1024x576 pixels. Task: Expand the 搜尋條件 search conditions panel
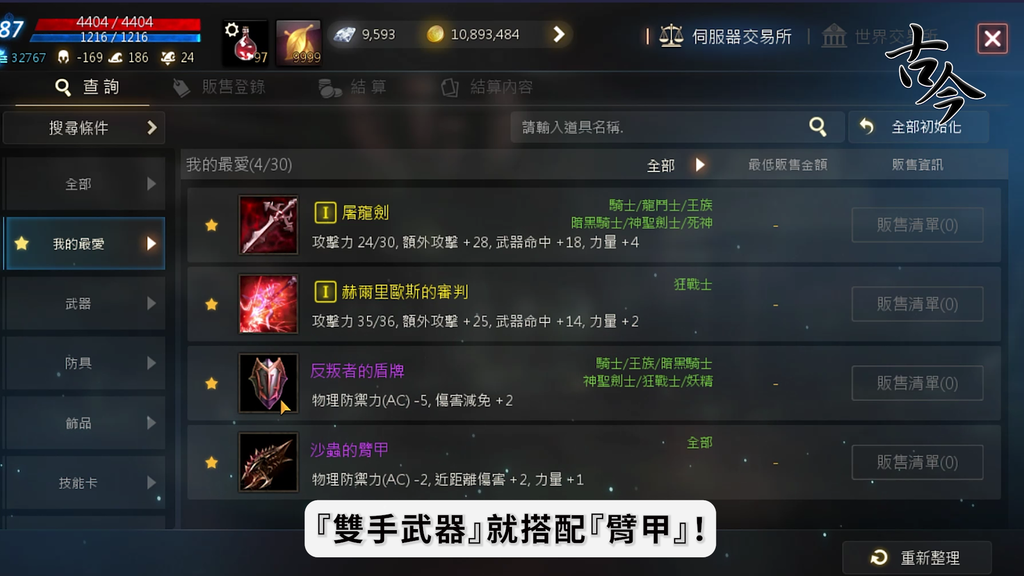84,127
